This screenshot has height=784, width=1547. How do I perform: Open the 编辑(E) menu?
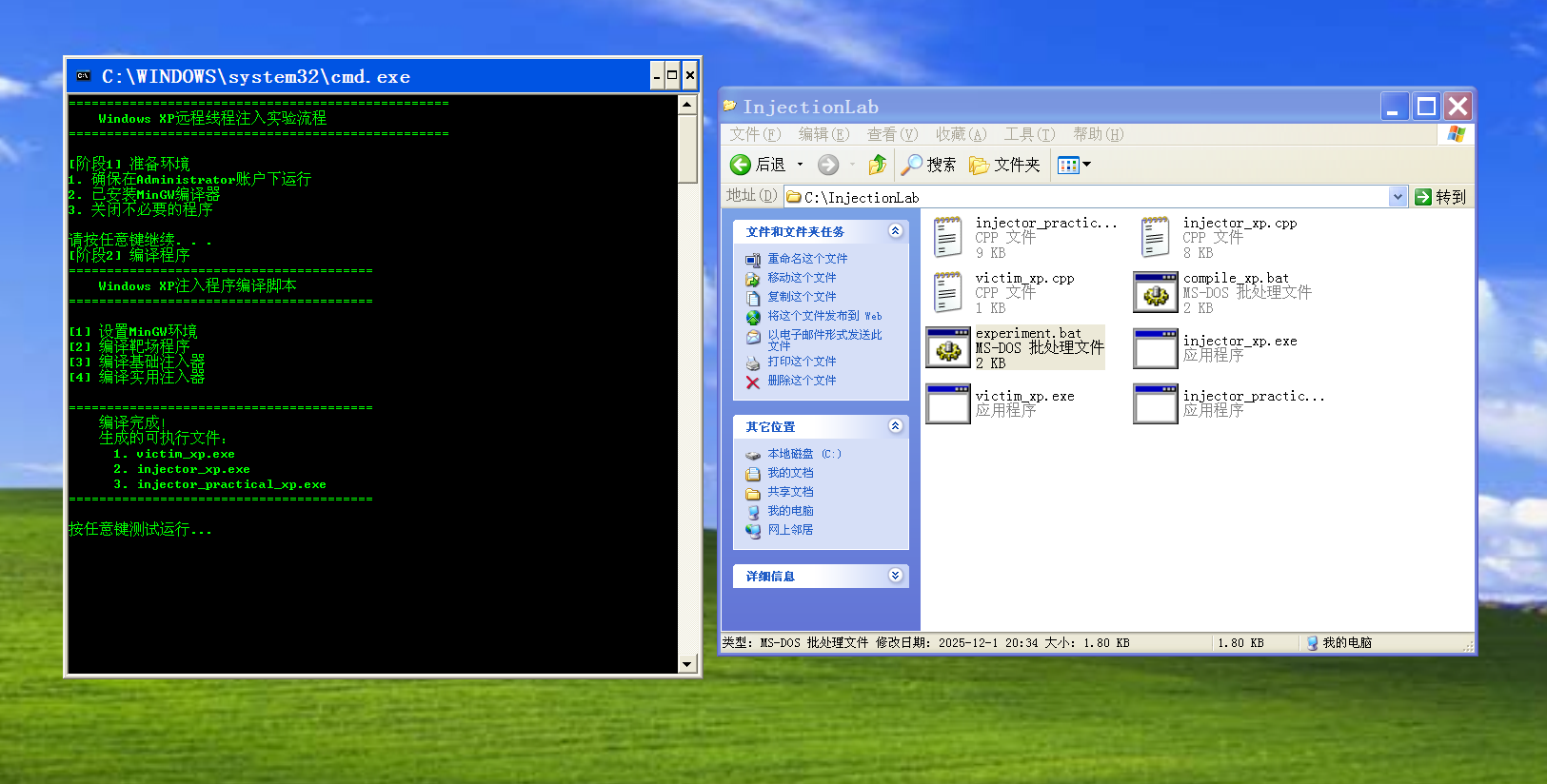tap(823, 134)
